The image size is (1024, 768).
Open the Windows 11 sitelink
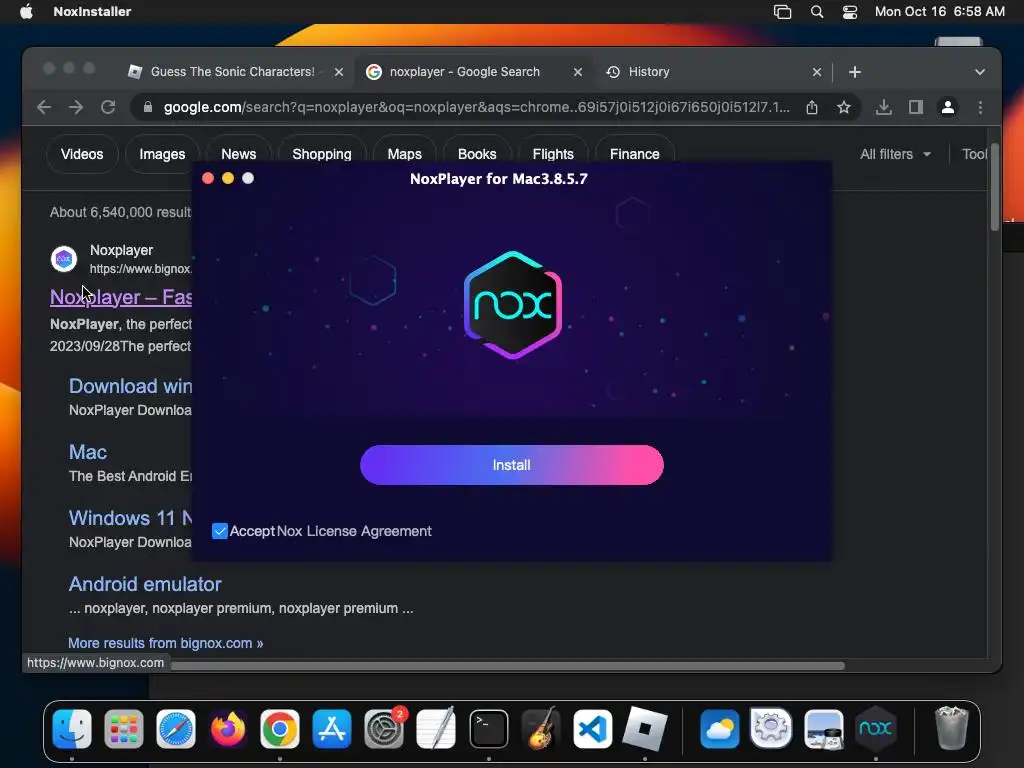coord(131,518)
